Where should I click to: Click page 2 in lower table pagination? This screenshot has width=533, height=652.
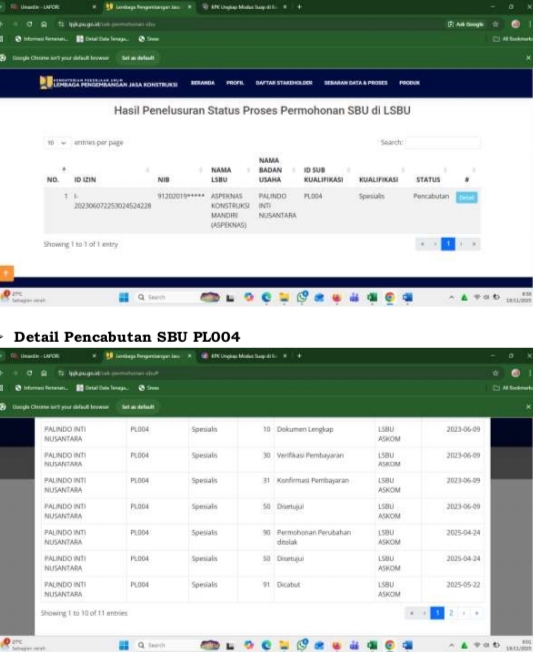(x=451, y=613)
